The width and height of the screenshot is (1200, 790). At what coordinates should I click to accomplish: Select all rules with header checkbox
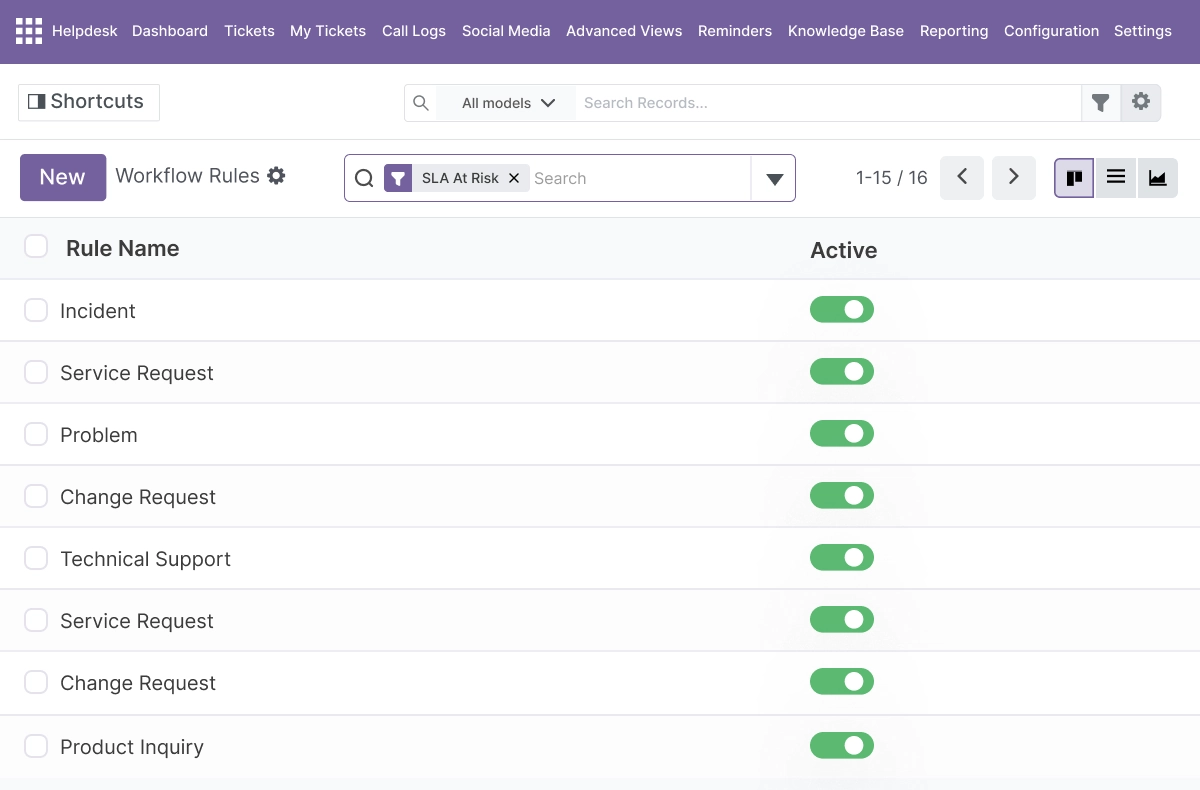36,246
